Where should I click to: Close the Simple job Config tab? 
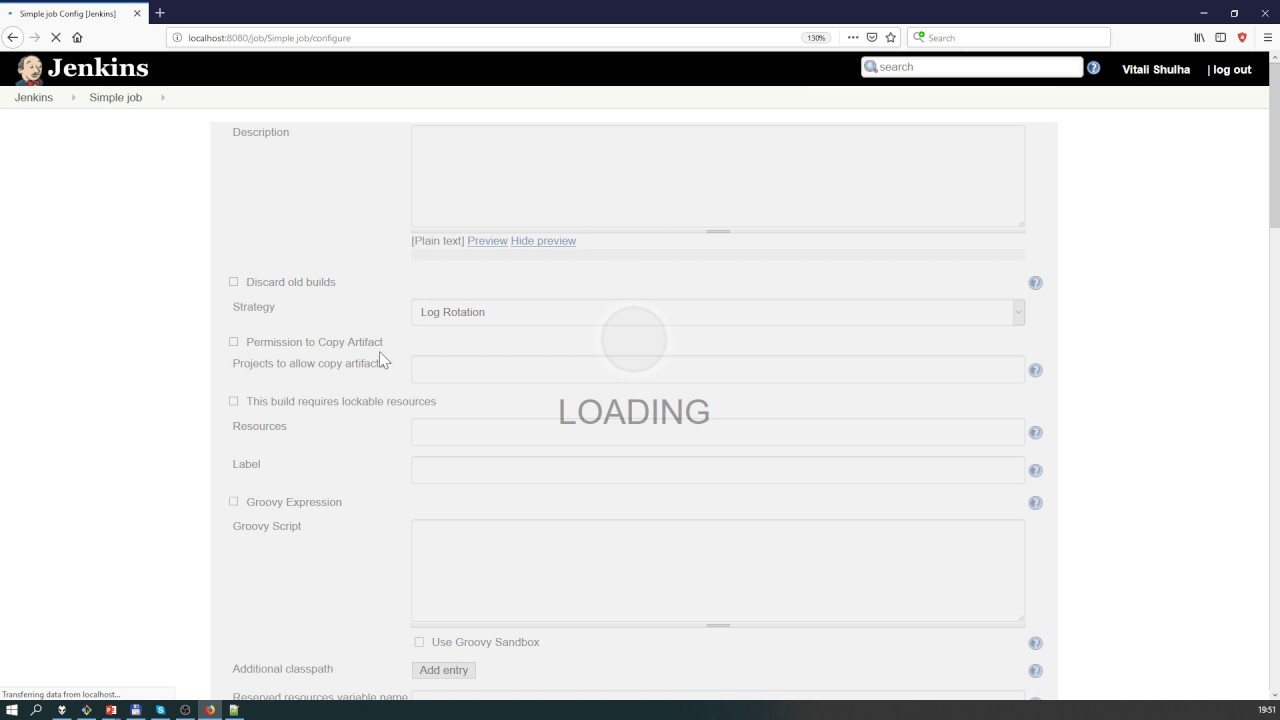pyautogui.click(x=137, y=13)
